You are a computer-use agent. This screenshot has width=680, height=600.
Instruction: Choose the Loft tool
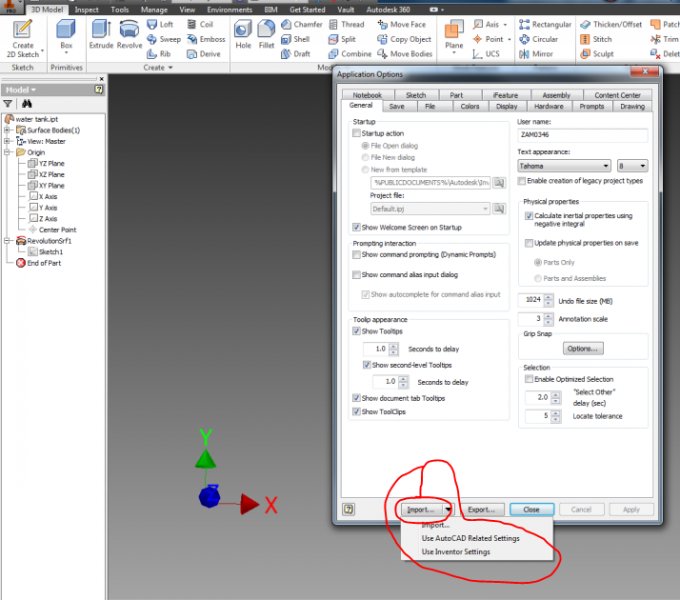pyautogui.click(x=160, y=24)
